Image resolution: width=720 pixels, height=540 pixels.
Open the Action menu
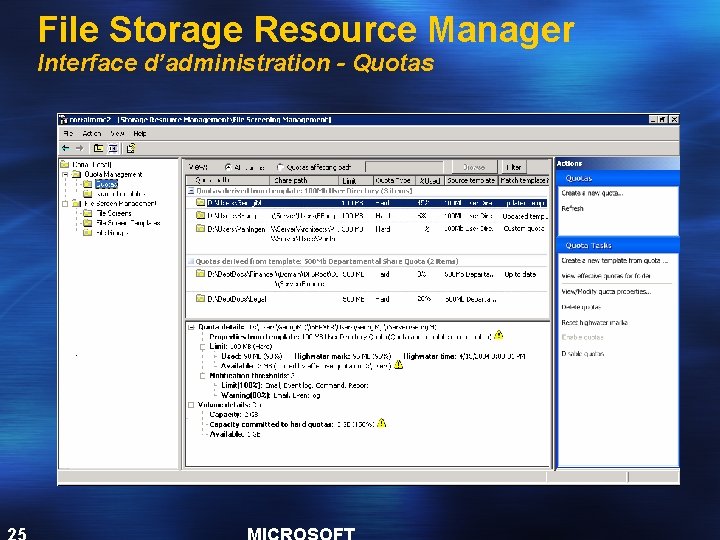[x=91, y=134]
